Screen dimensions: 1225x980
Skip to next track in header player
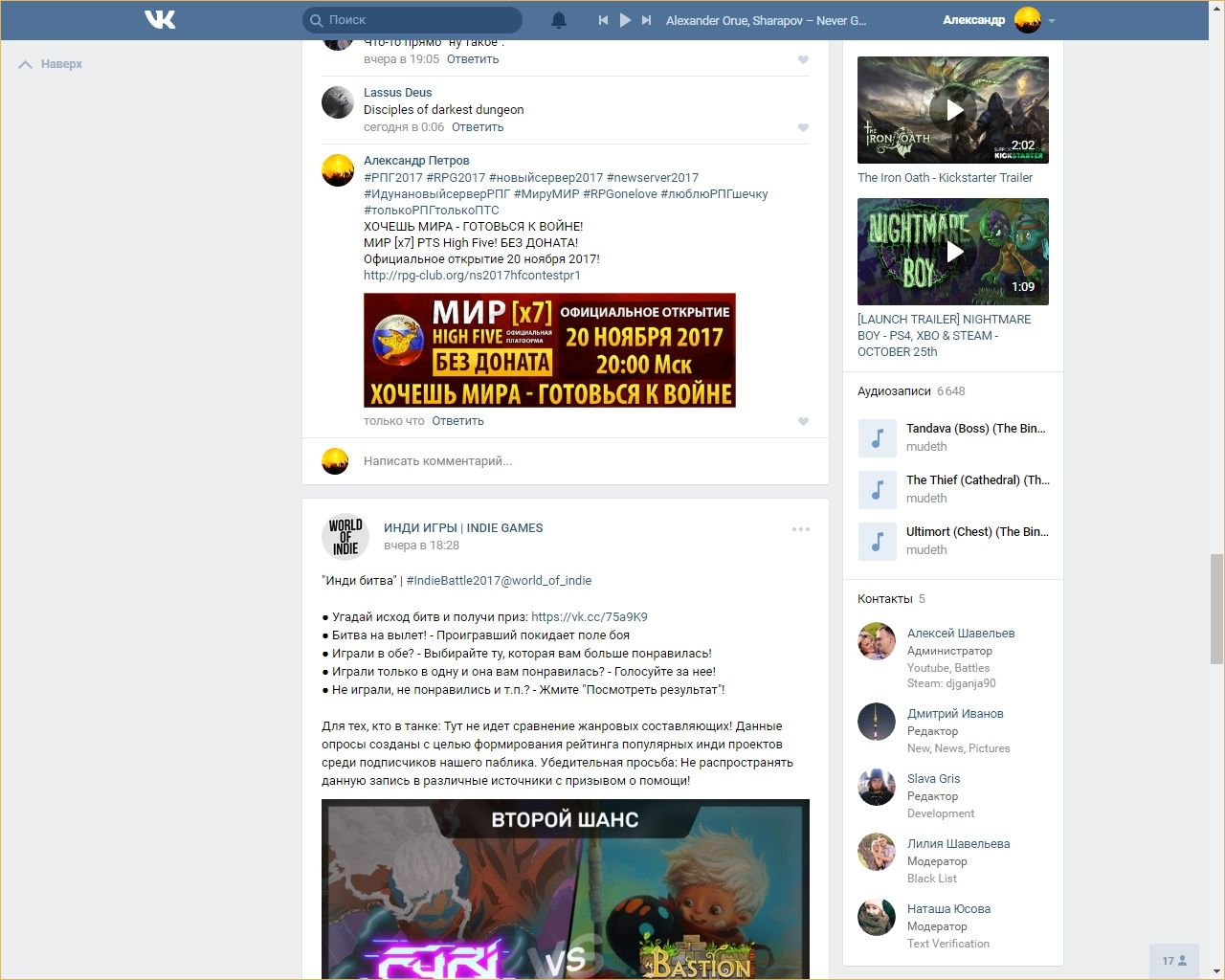647,20
